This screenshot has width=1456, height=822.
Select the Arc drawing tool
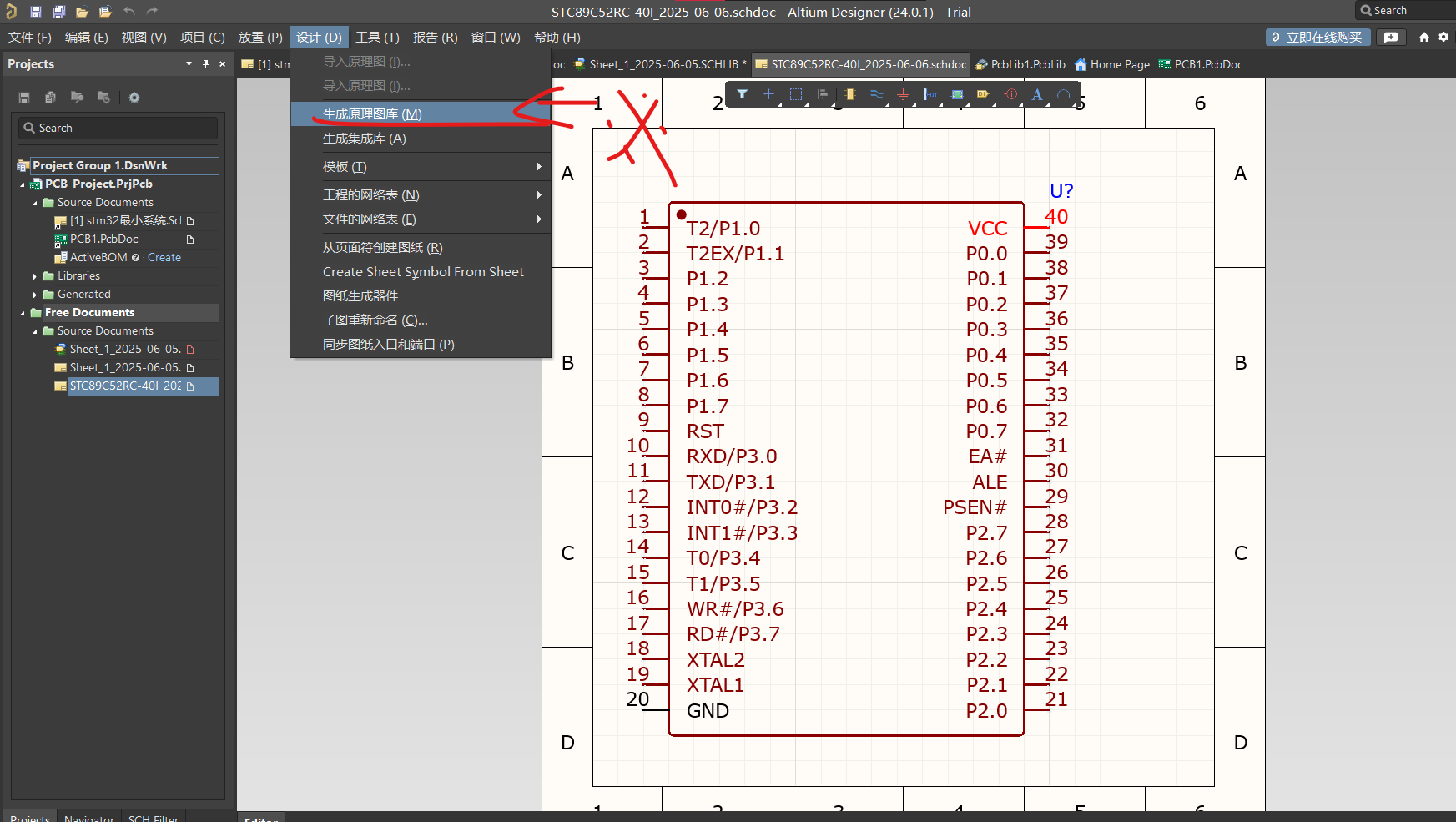[1064, 94]
